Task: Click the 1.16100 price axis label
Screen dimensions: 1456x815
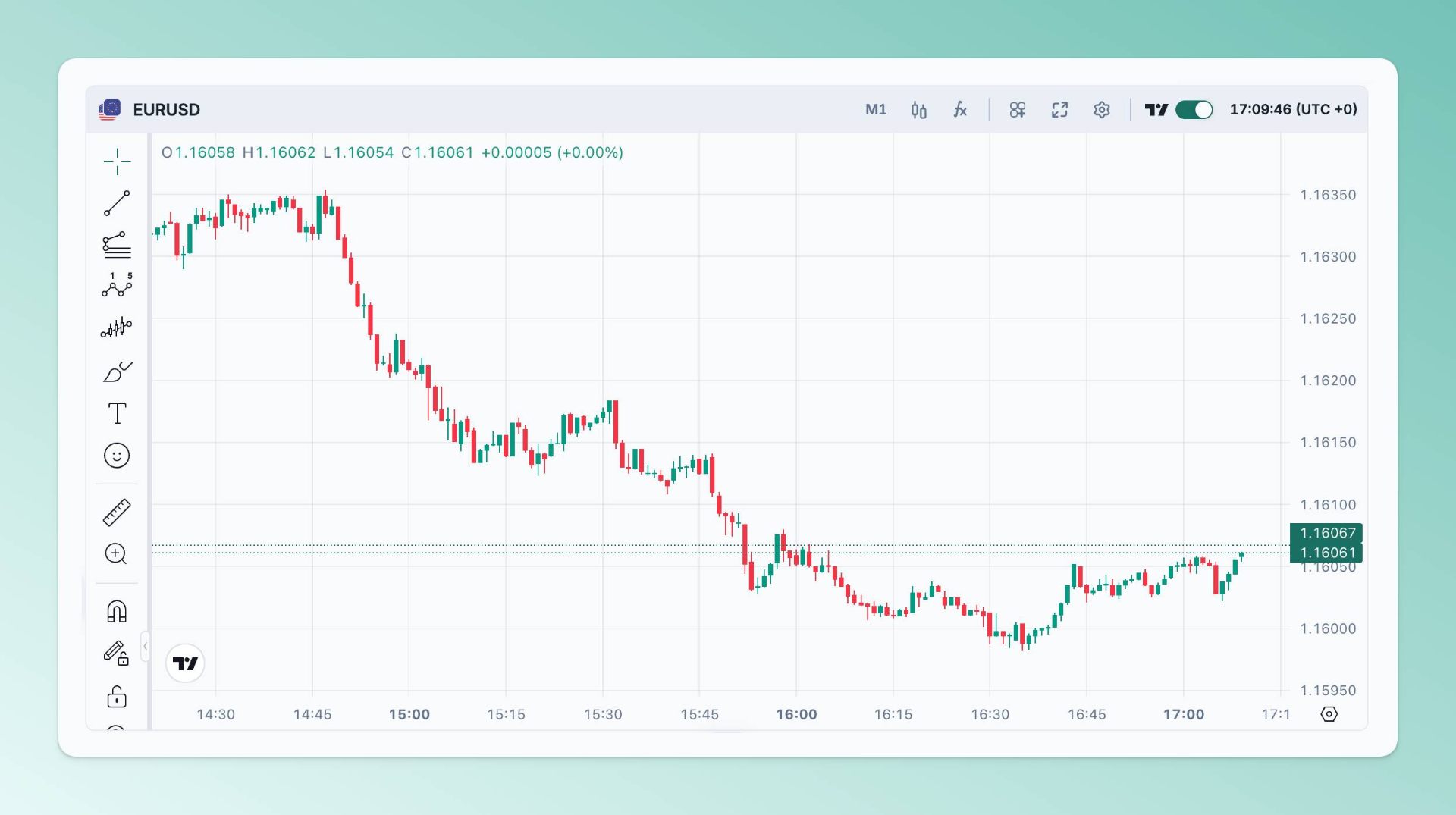Action: 1328,505
